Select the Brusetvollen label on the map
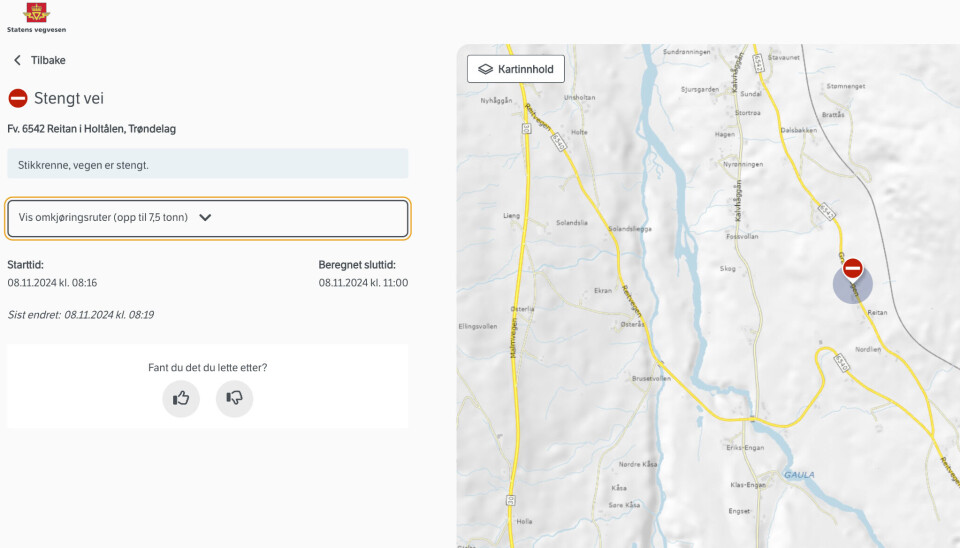 [651, 379]
